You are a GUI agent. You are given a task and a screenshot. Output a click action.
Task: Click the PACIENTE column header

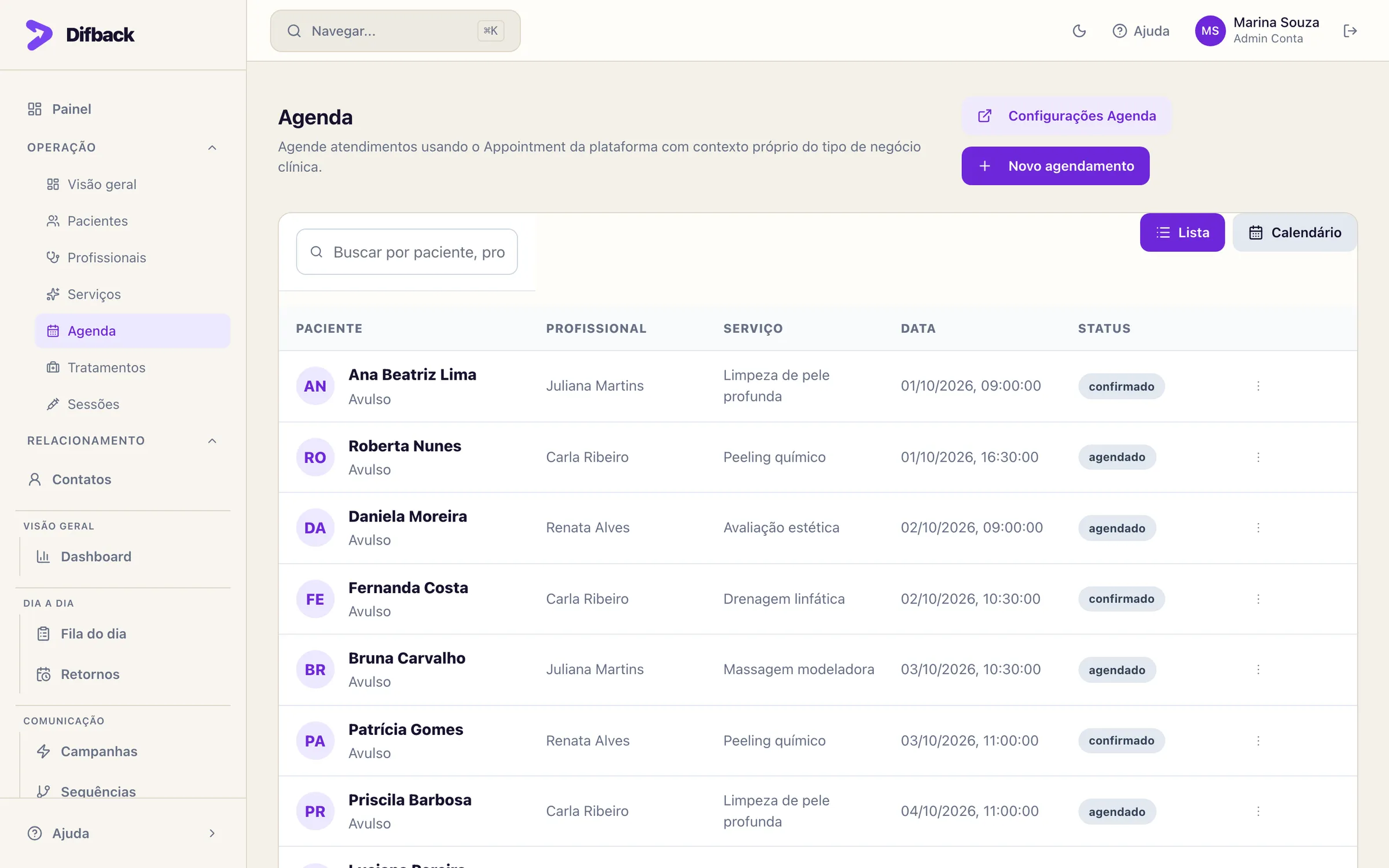[329, 329]
